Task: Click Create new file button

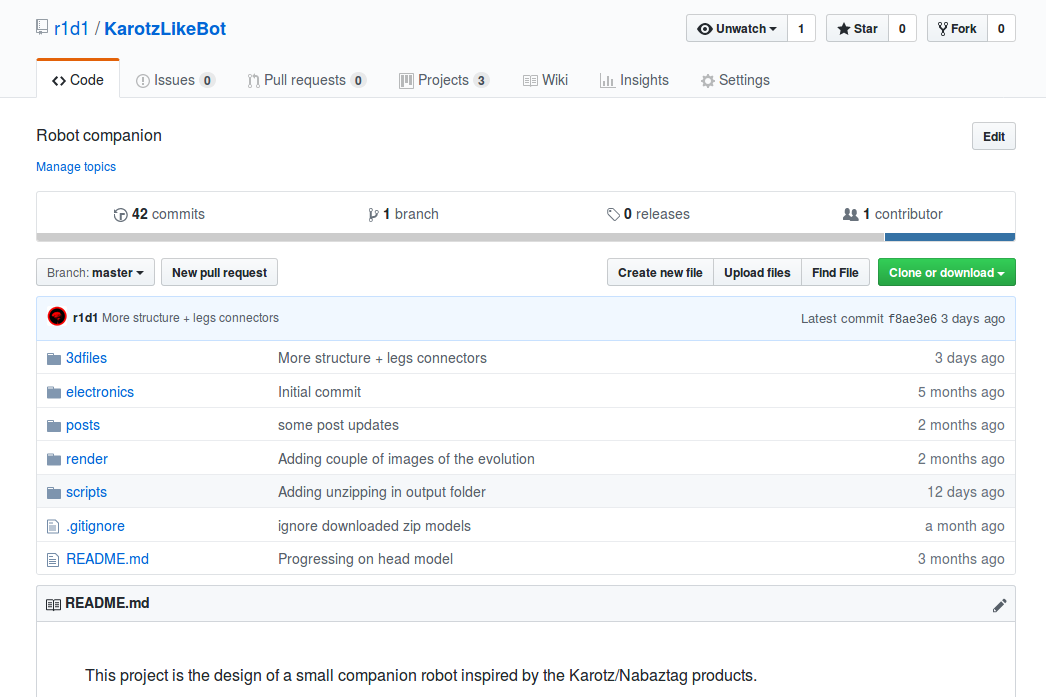Action: [660, 272]
